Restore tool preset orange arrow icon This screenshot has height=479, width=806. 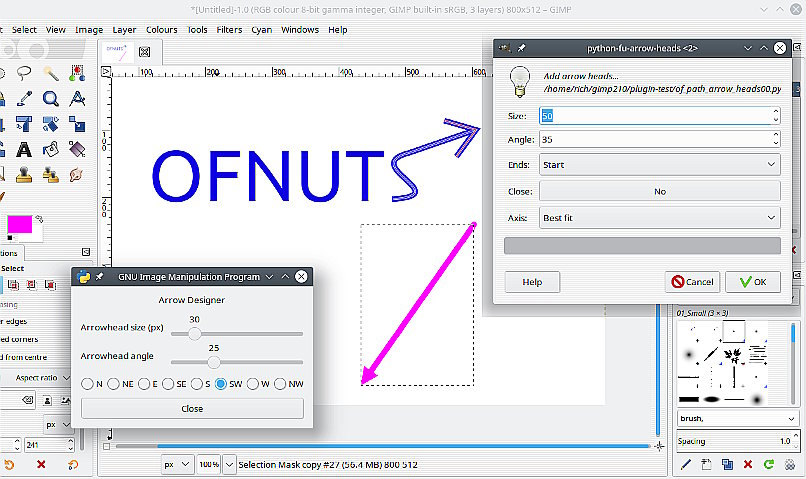9,465
